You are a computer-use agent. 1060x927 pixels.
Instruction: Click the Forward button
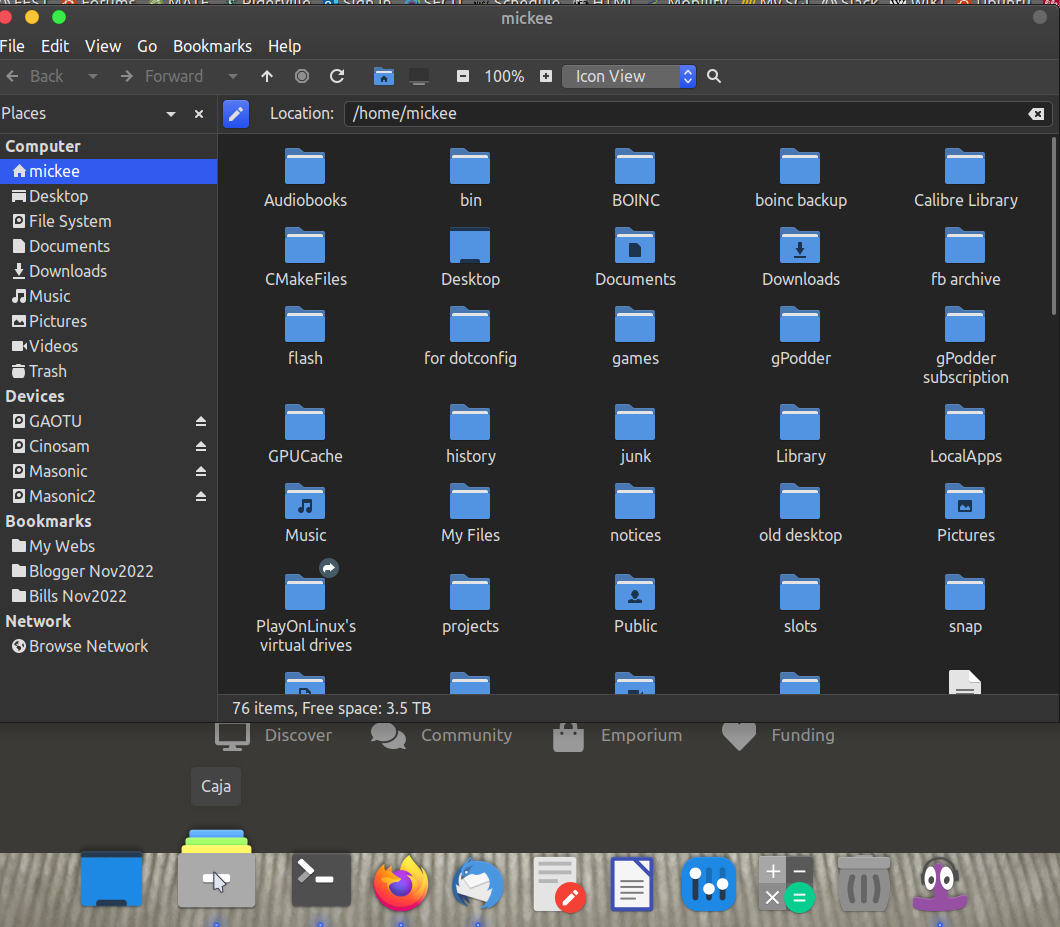pos(162,76)
